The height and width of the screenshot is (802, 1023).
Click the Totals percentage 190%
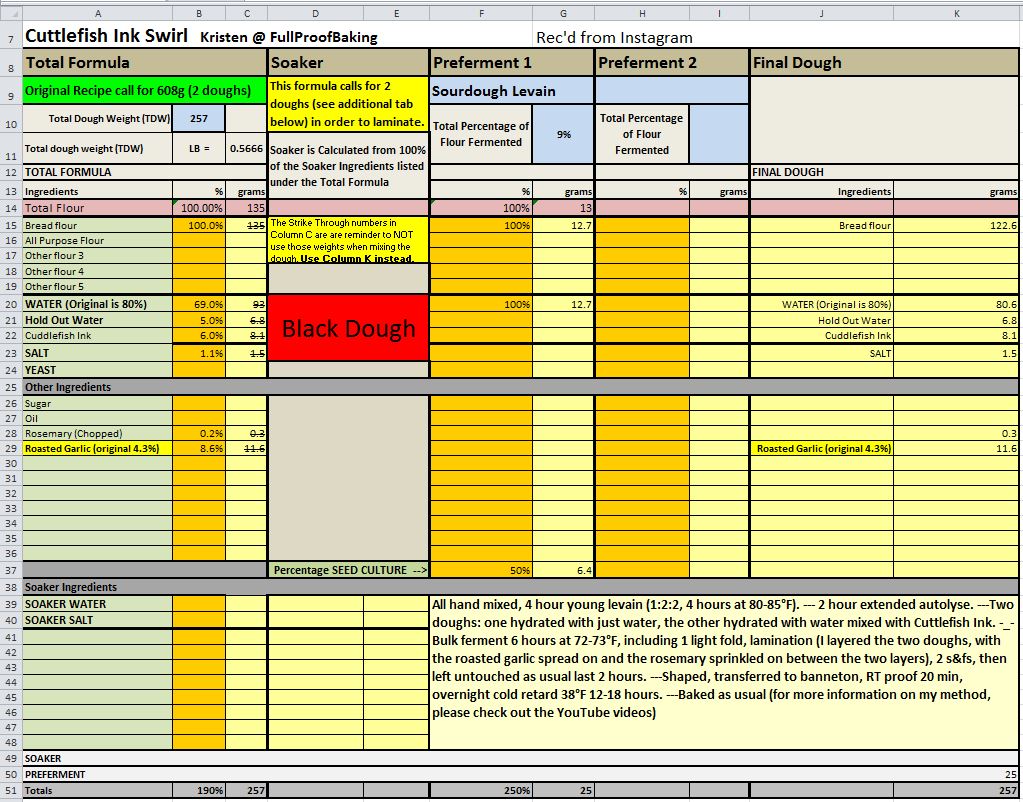pos(199,790)
